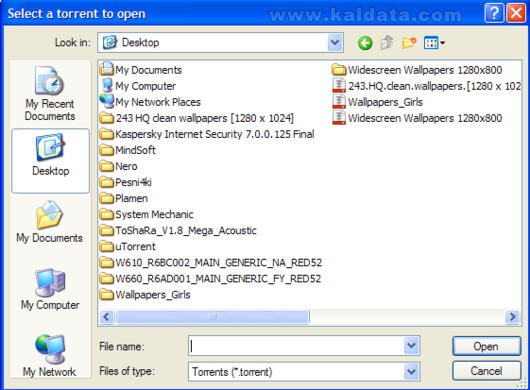The image size is (530, 390).
Task: Click the 'My Network Places' file name text
Action: [x=158, y=102]
